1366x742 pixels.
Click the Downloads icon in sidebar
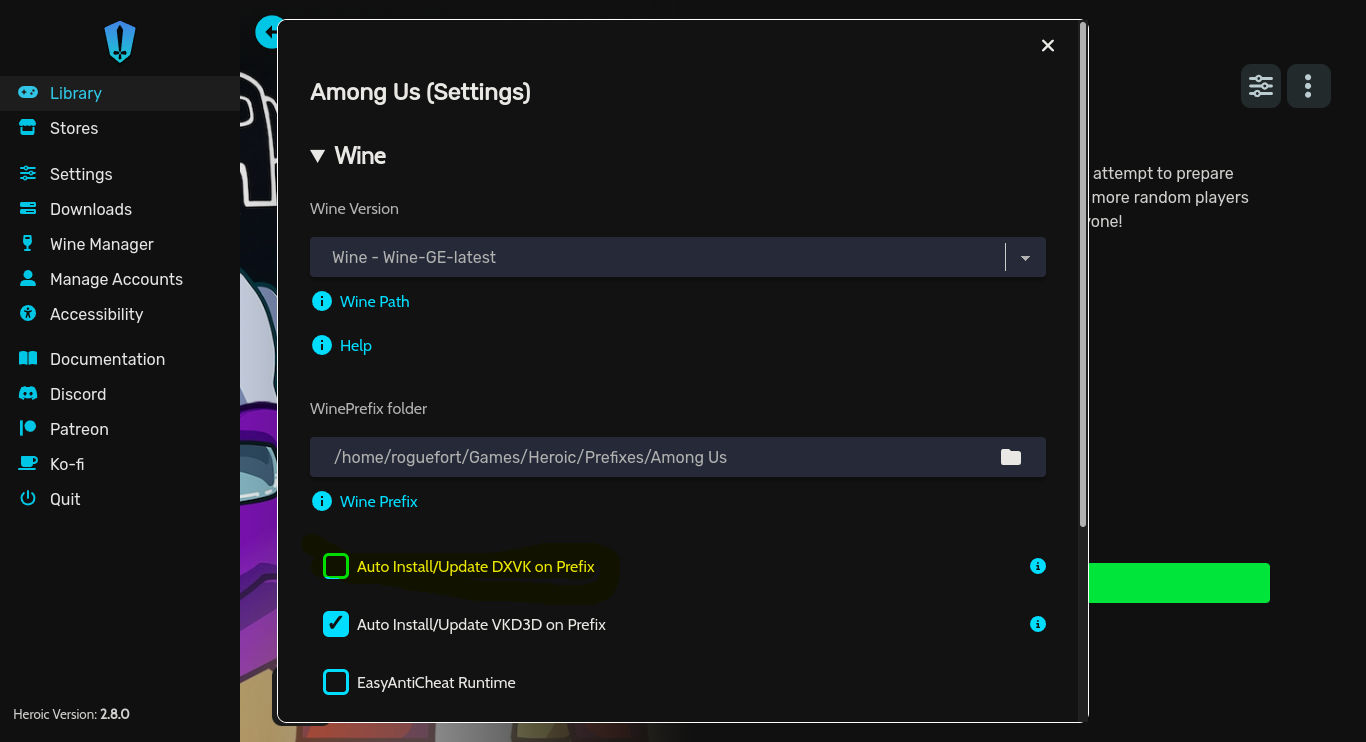(28, 209)
